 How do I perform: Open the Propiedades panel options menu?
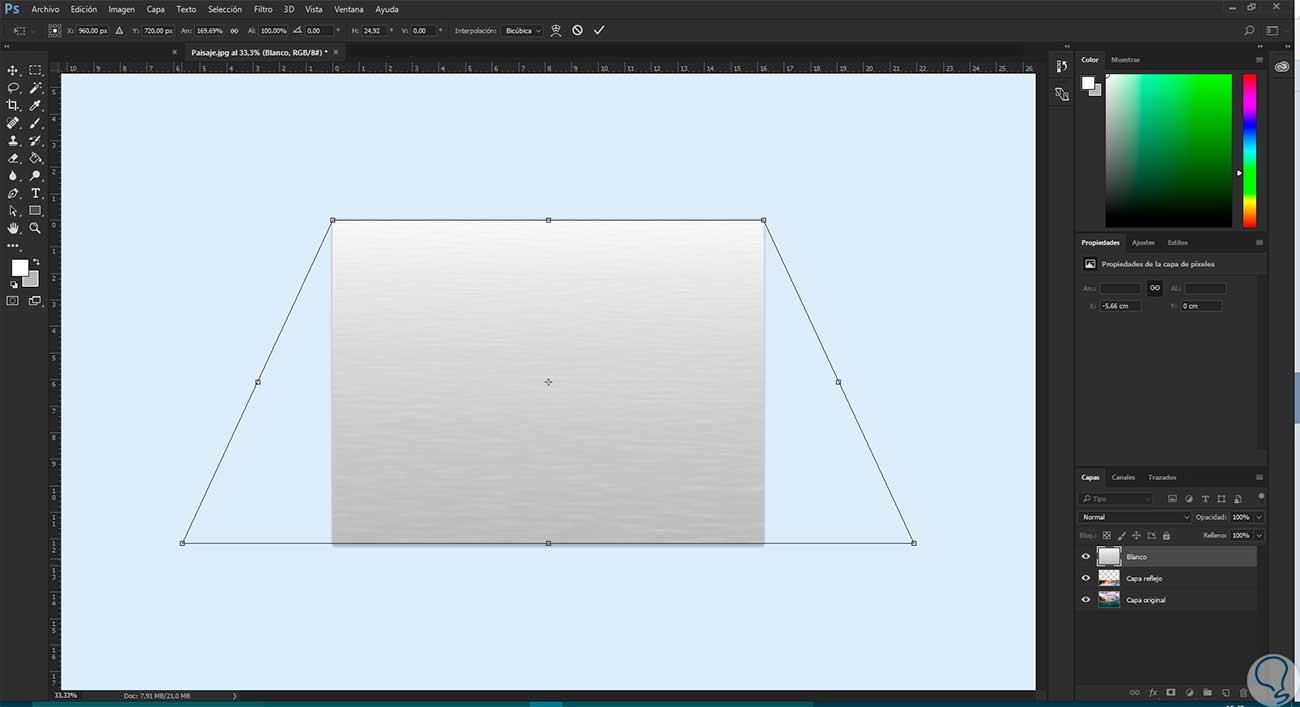[x=1259, y=242]
